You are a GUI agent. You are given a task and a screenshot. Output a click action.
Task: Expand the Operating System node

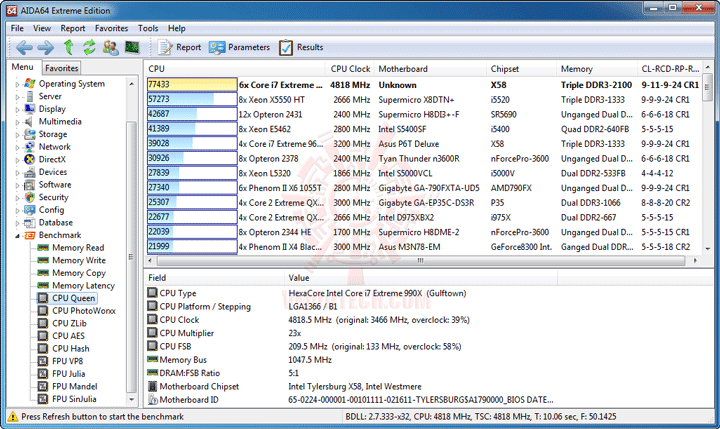[17, 84]
